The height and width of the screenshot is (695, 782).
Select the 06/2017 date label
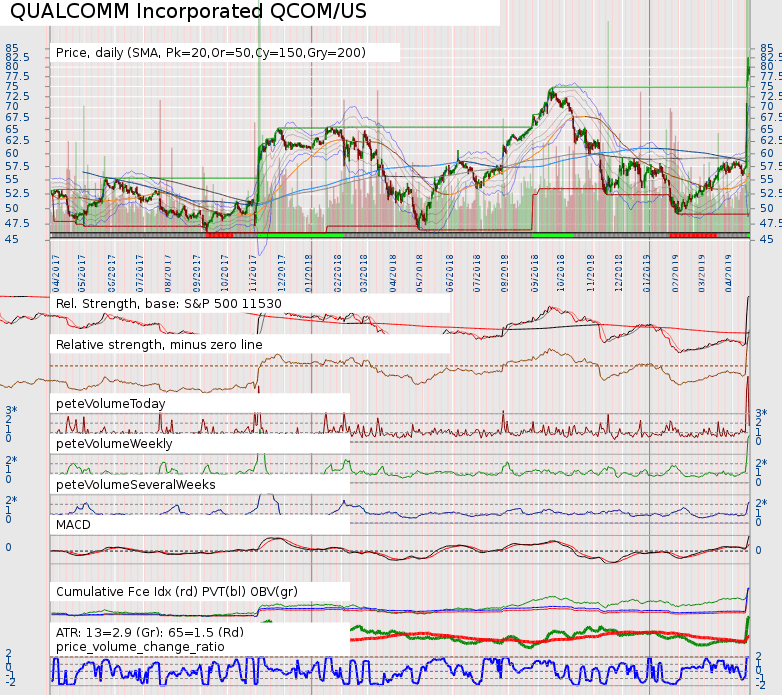111,274
